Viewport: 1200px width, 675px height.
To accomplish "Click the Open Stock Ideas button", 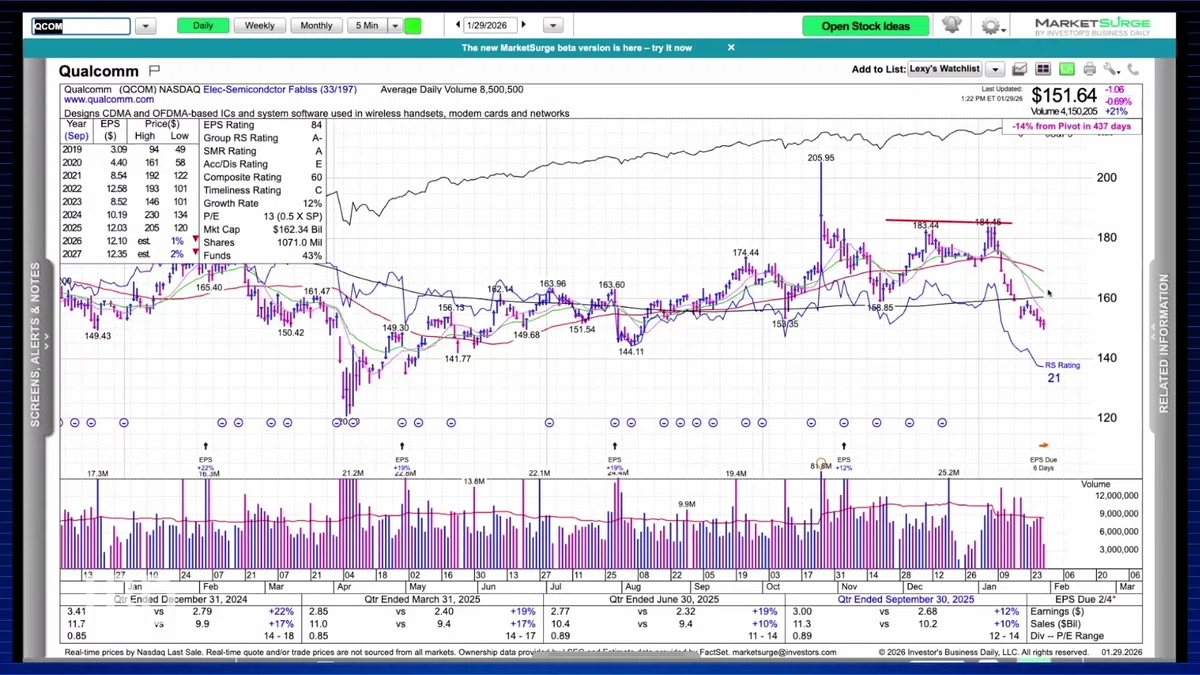I will point(866,26).
